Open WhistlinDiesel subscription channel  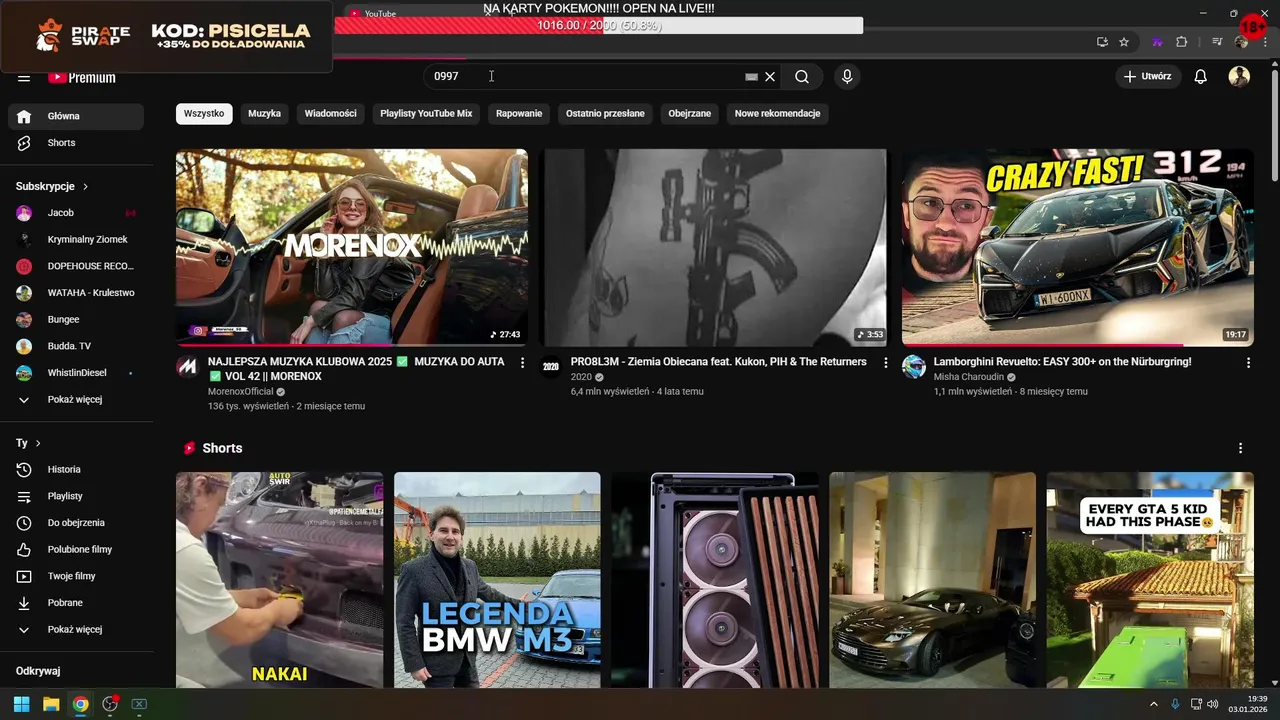coord(76,373)
